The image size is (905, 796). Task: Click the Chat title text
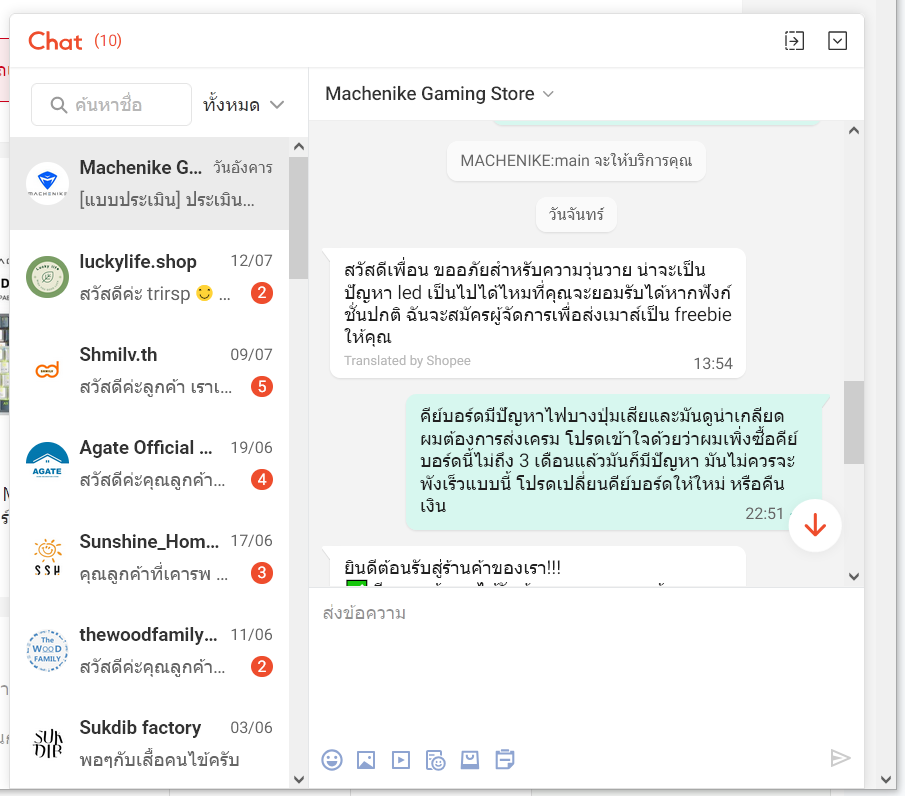[55, 42]
